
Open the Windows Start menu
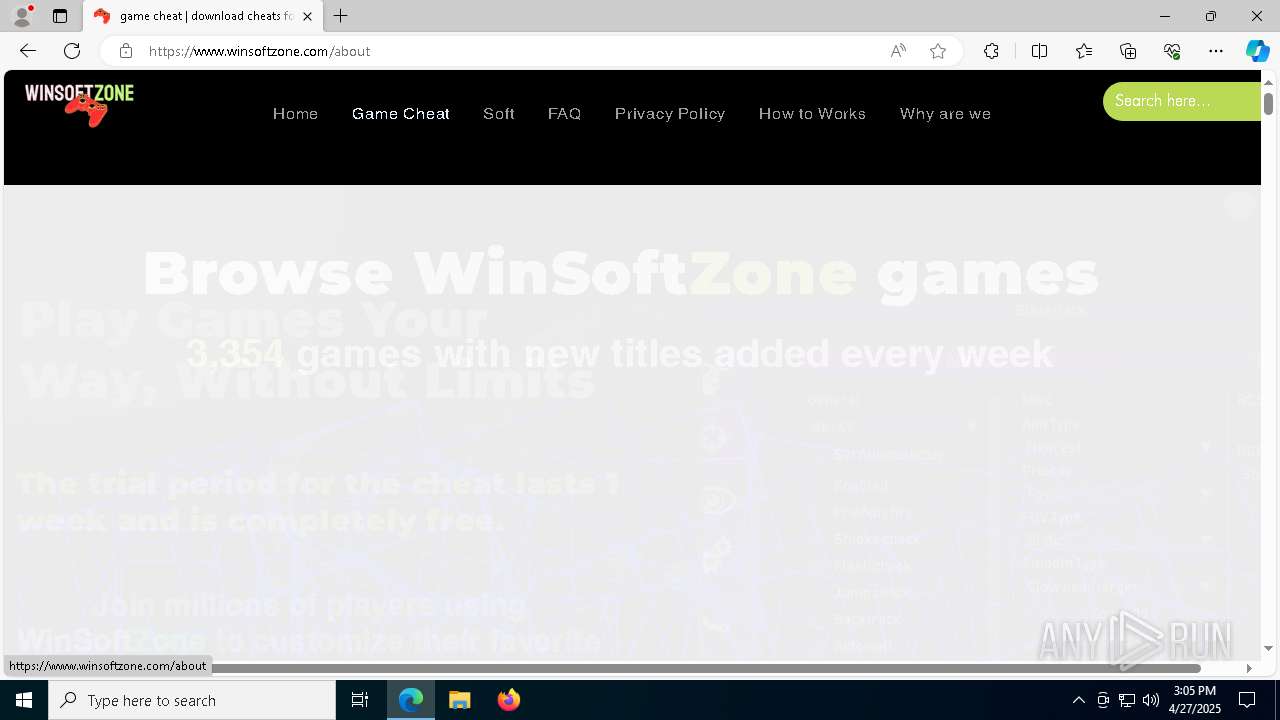(x=24, y=700)
